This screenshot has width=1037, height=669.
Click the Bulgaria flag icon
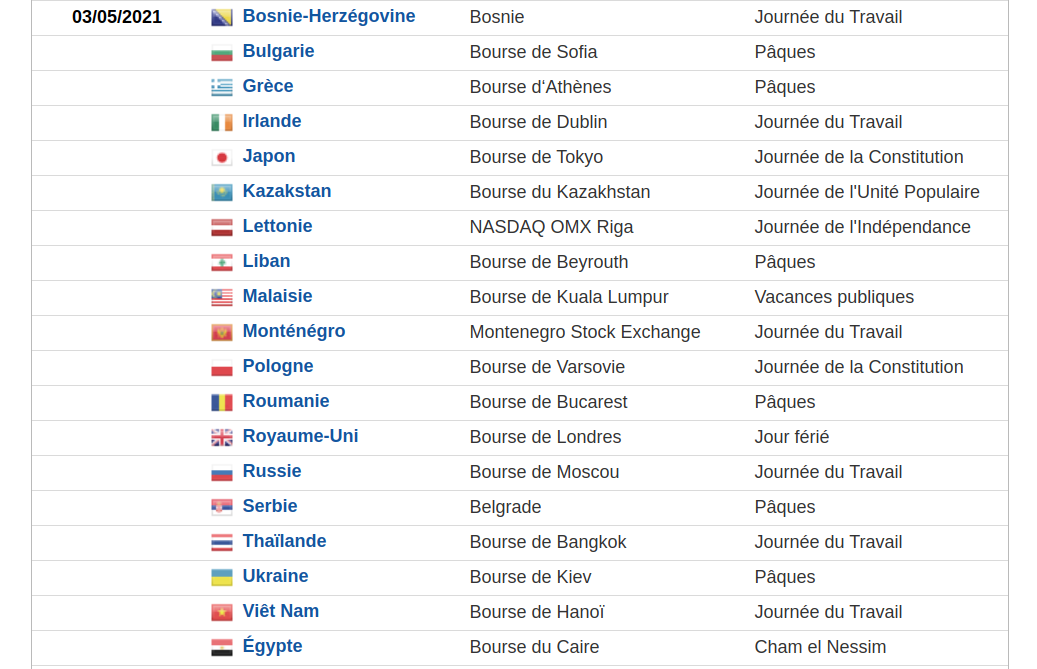[221, 53]
